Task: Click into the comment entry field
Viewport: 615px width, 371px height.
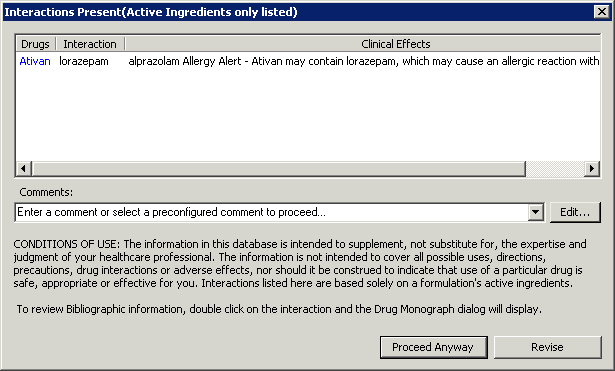Action: coord(271,213)
